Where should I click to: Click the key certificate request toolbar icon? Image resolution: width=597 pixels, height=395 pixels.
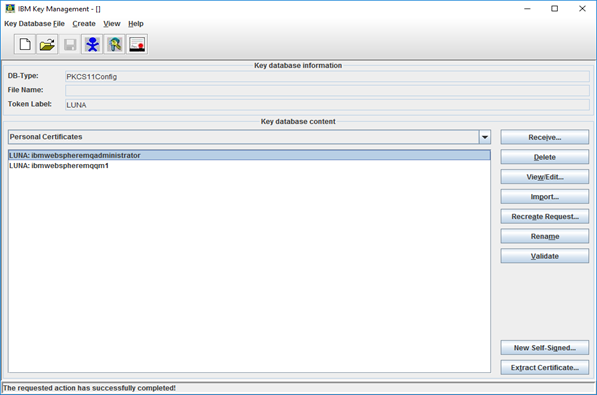click(x=115, y=45)
